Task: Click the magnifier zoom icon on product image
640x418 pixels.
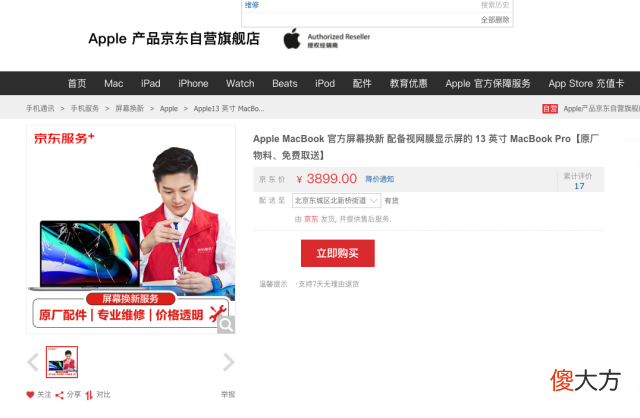Action: 226,325
